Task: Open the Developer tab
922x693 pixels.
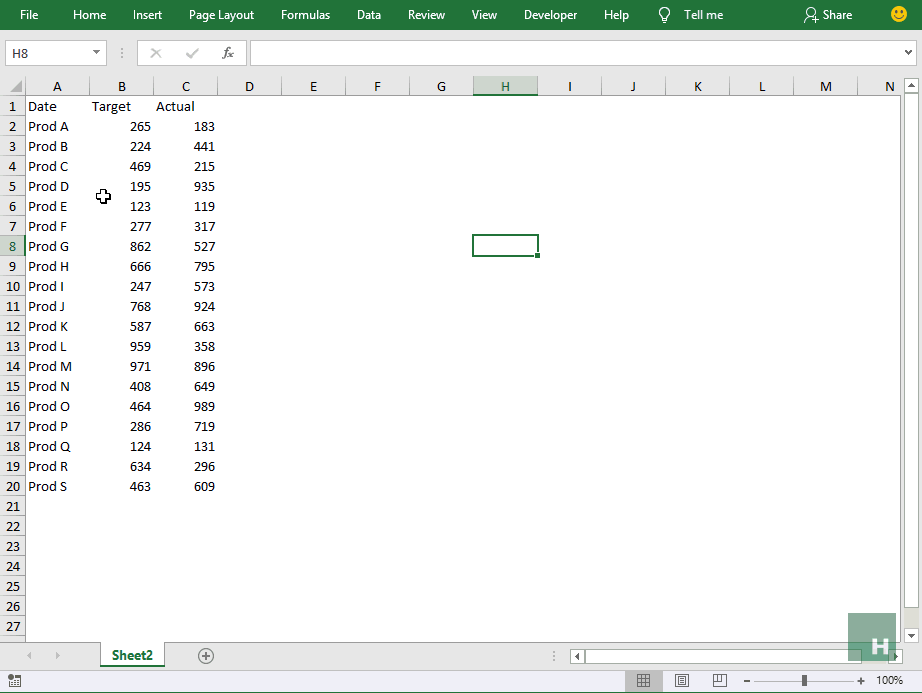Action: pyautogui.click(x=550, y=15)
